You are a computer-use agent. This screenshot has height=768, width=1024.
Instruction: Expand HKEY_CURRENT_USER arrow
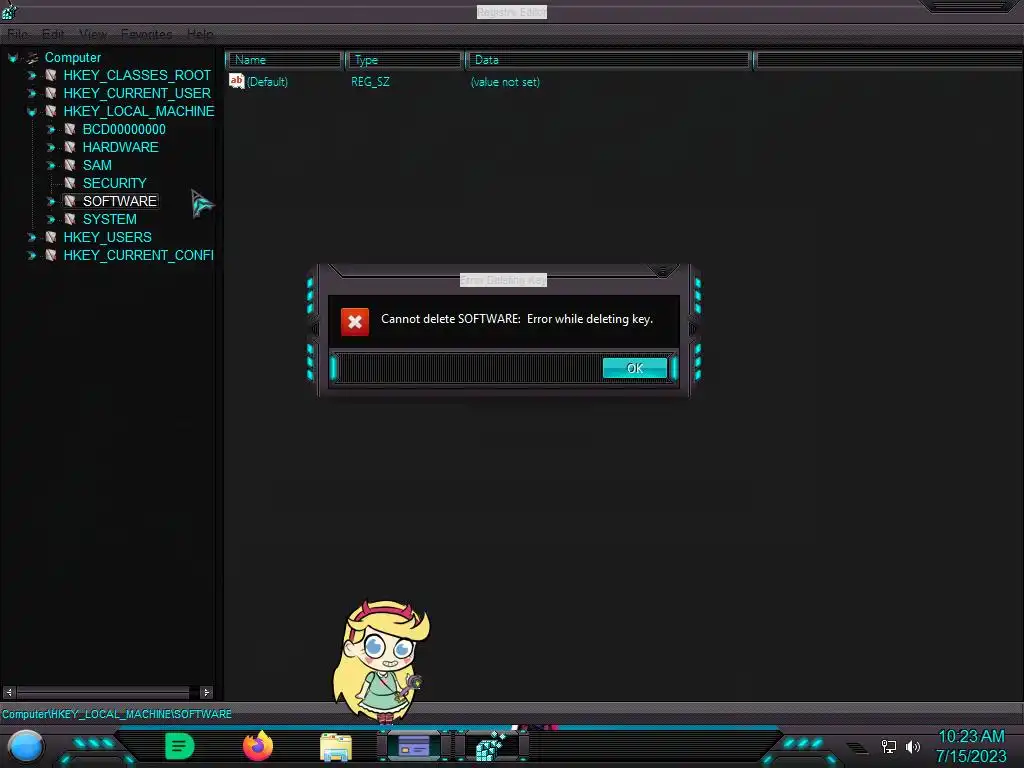[x=31, y=93]
